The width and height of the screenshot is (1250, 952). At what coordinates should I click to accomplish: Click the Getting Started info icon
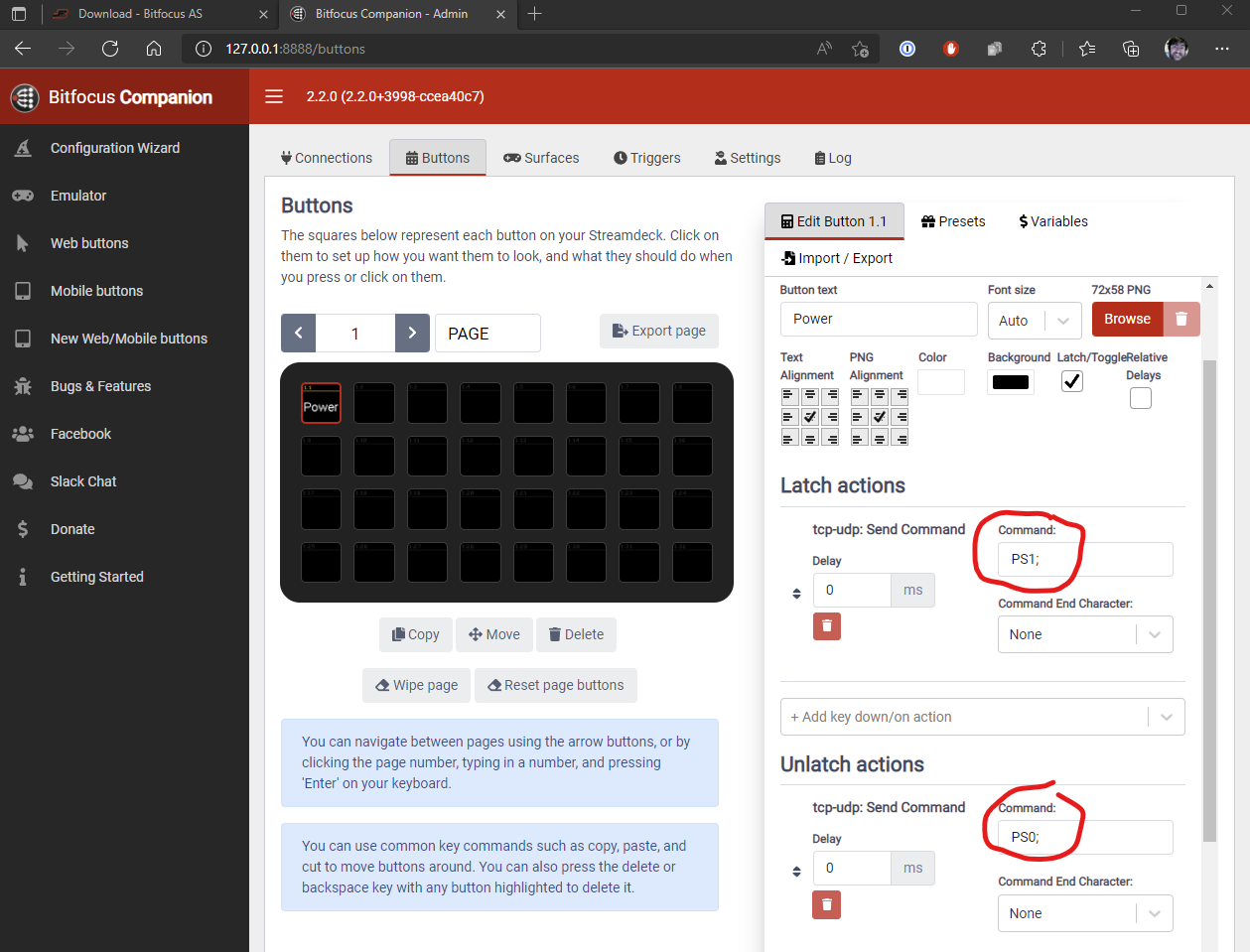pyautogui.click(x=23, y=577)
